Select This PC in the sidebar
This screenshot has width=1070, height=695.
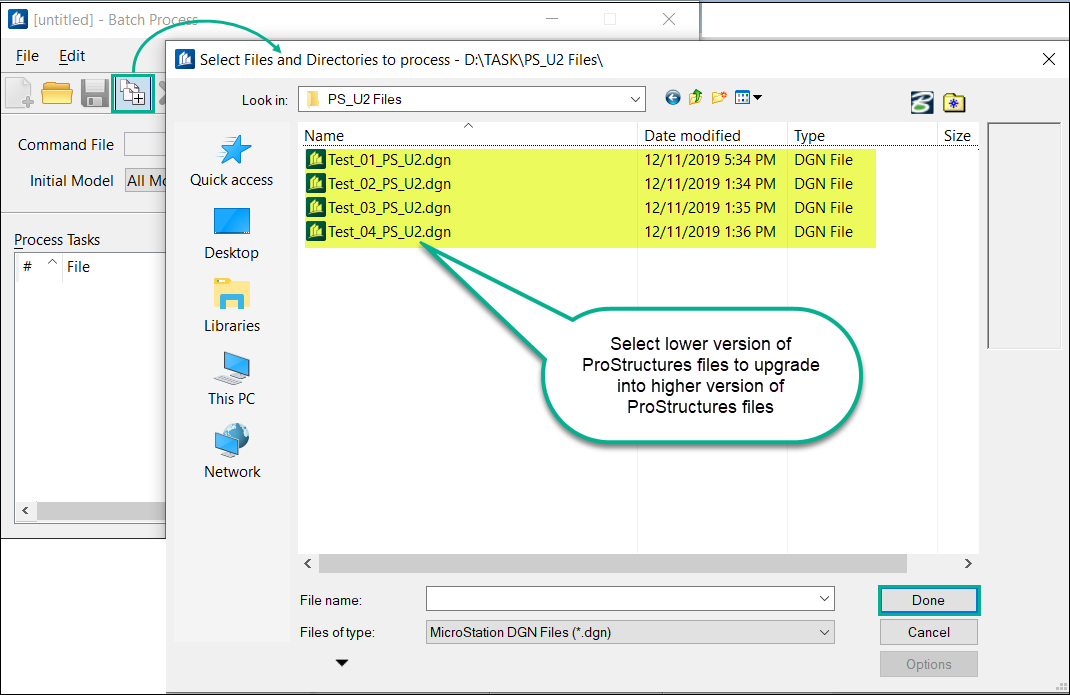231,379
